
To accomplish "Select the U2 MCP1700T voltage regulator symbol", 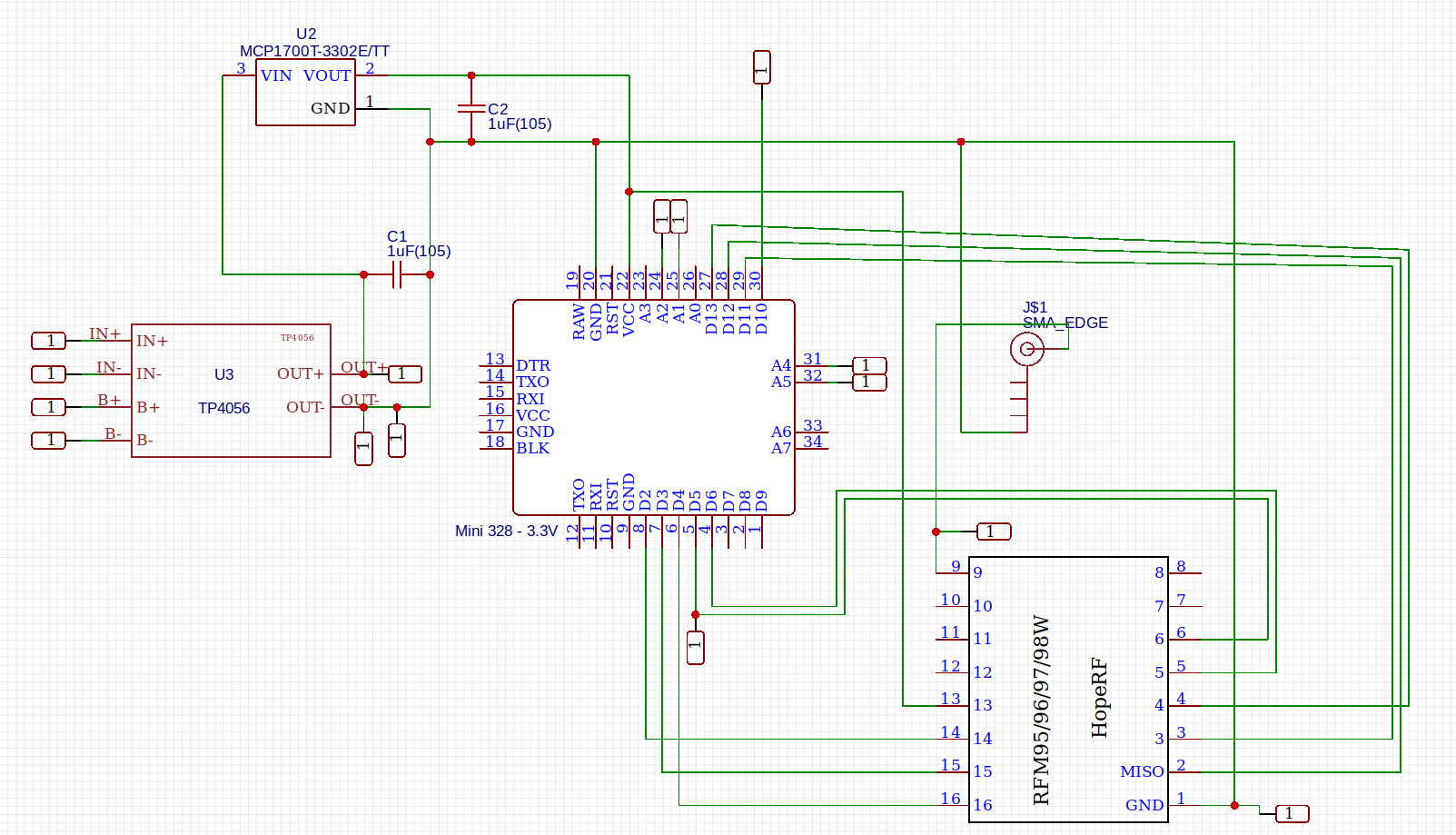I will click(x=305, y=92).
